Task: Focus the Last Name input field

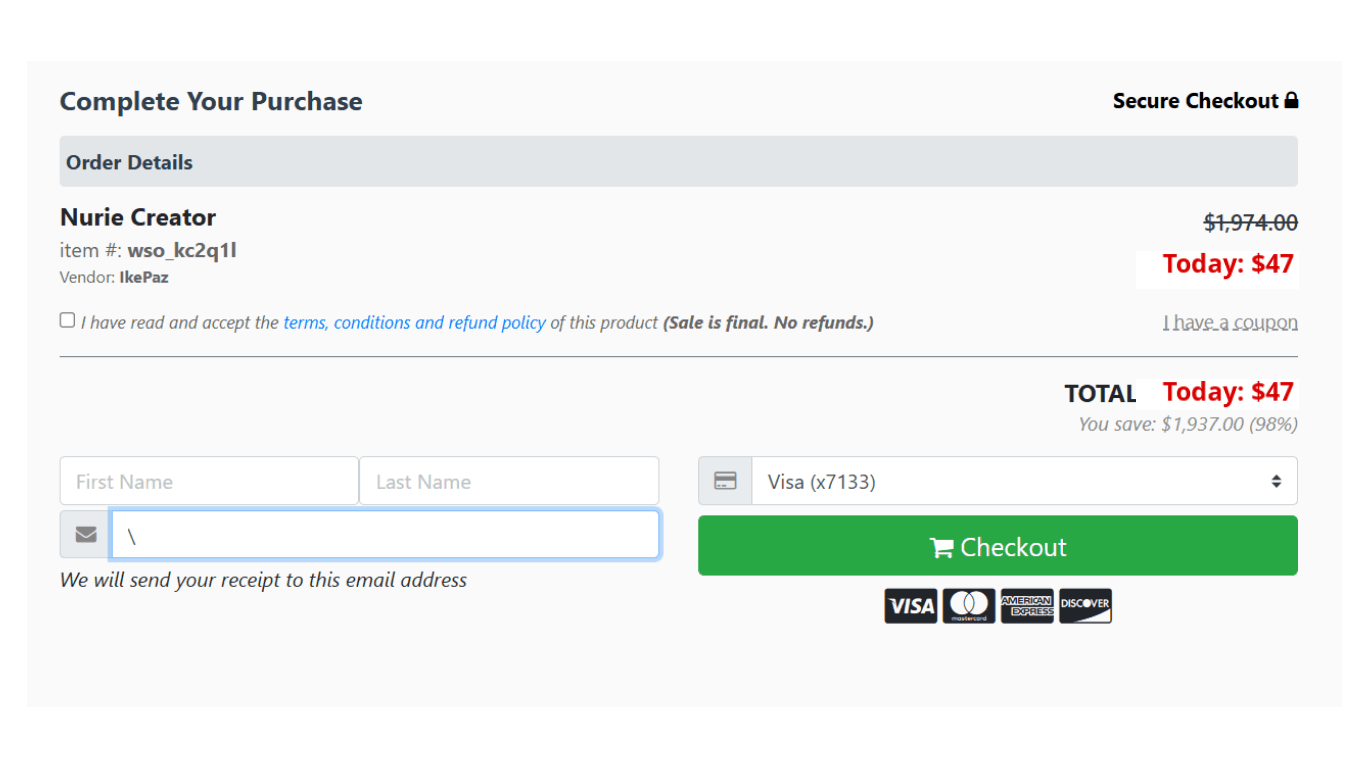Action: 509,481
